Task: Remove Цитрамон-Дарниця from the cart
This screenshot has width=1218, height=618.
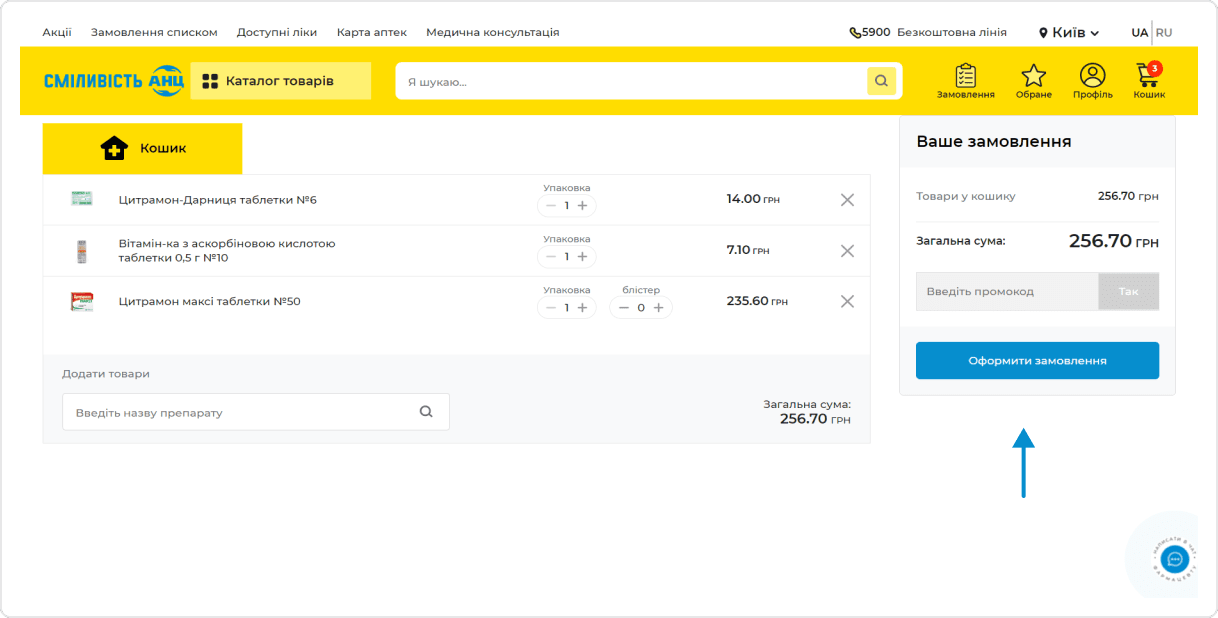Action: (x=847, y=200)
